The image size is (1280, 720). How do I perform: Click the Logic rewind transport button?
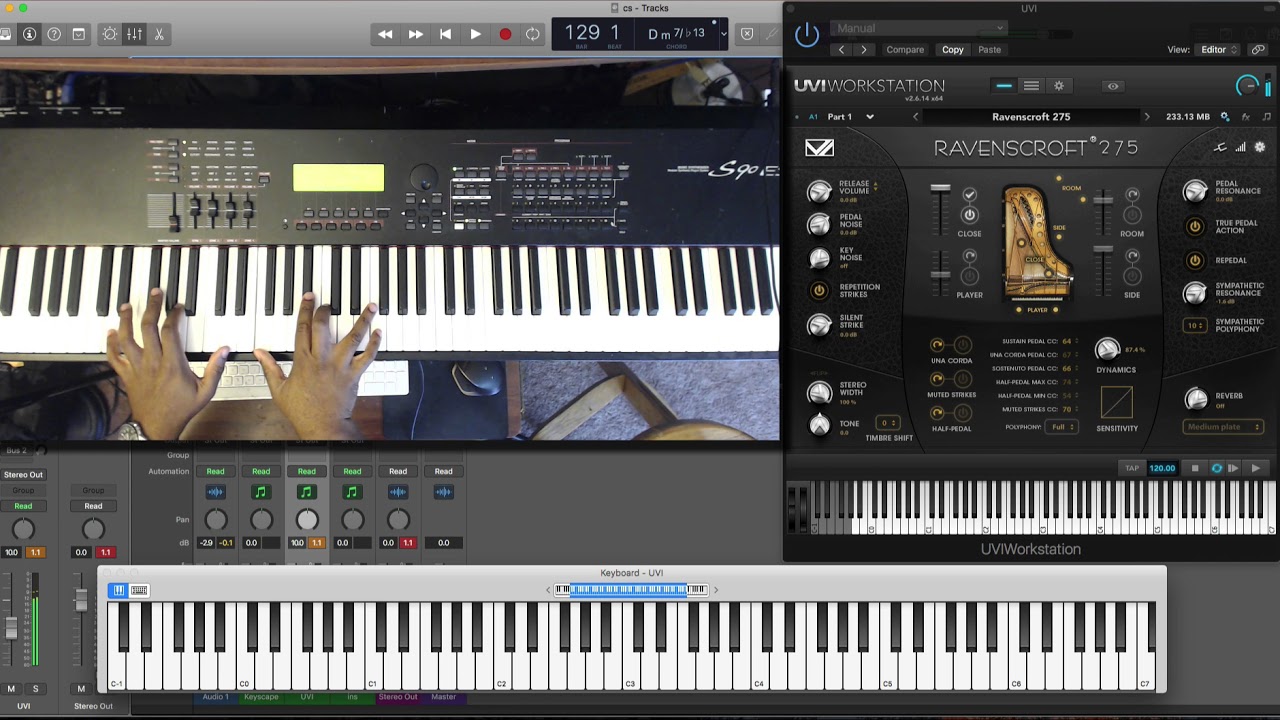tap(385, 34)
